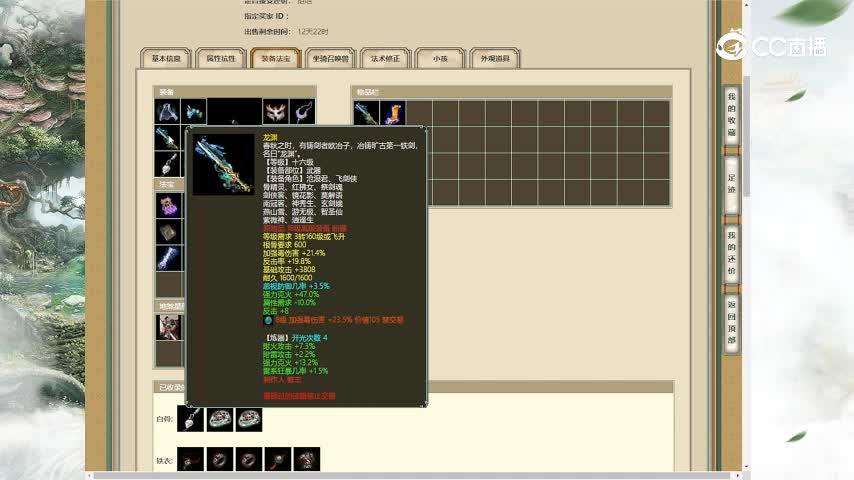Image resolution: width=854 pixels, height=480 pixels.
Task: Select the 装备法宝 tab
Action: coord(276,58)
